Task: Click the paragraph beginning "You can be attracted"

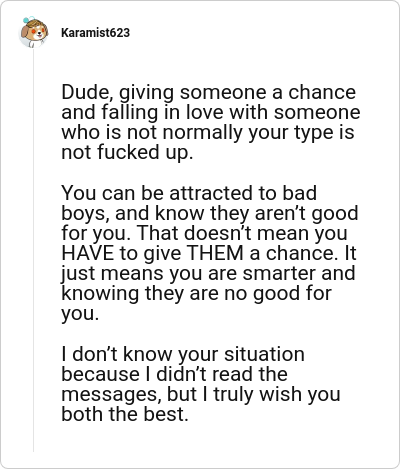Action: click(209, 253)
